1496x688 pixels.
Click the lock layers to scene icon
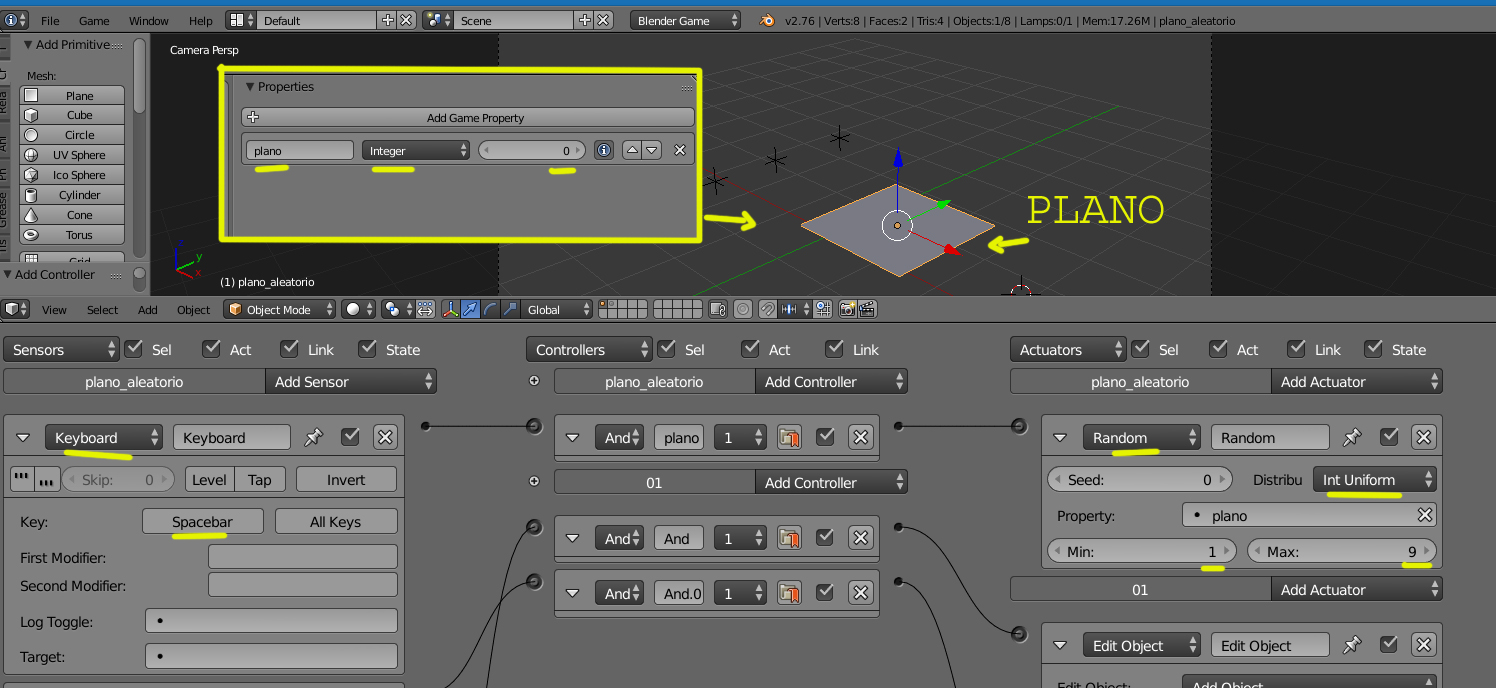tap(718, 310)
